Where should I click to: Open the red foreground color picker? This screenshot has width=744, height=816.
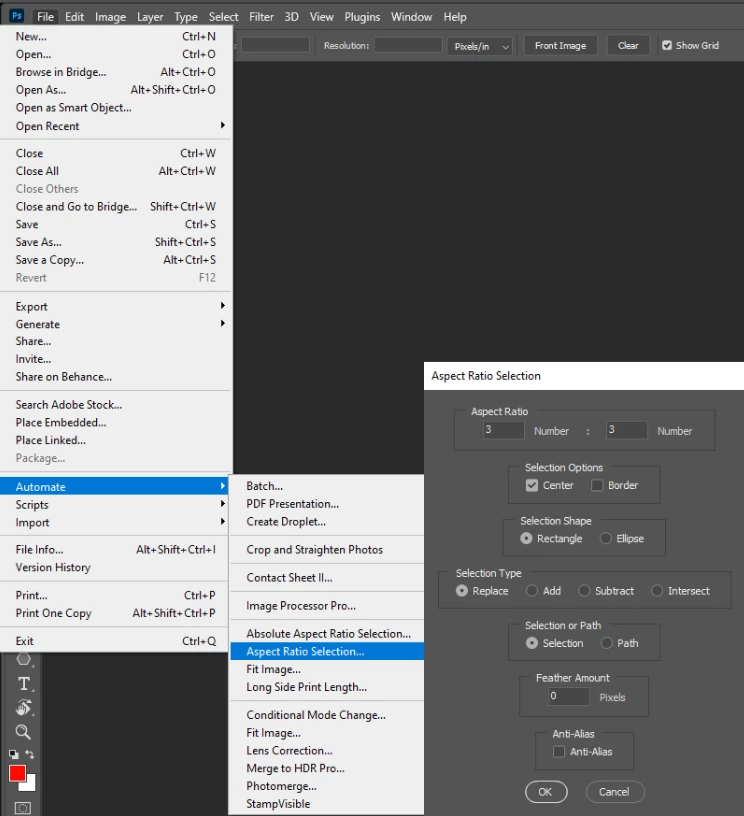tap(17, 773)
